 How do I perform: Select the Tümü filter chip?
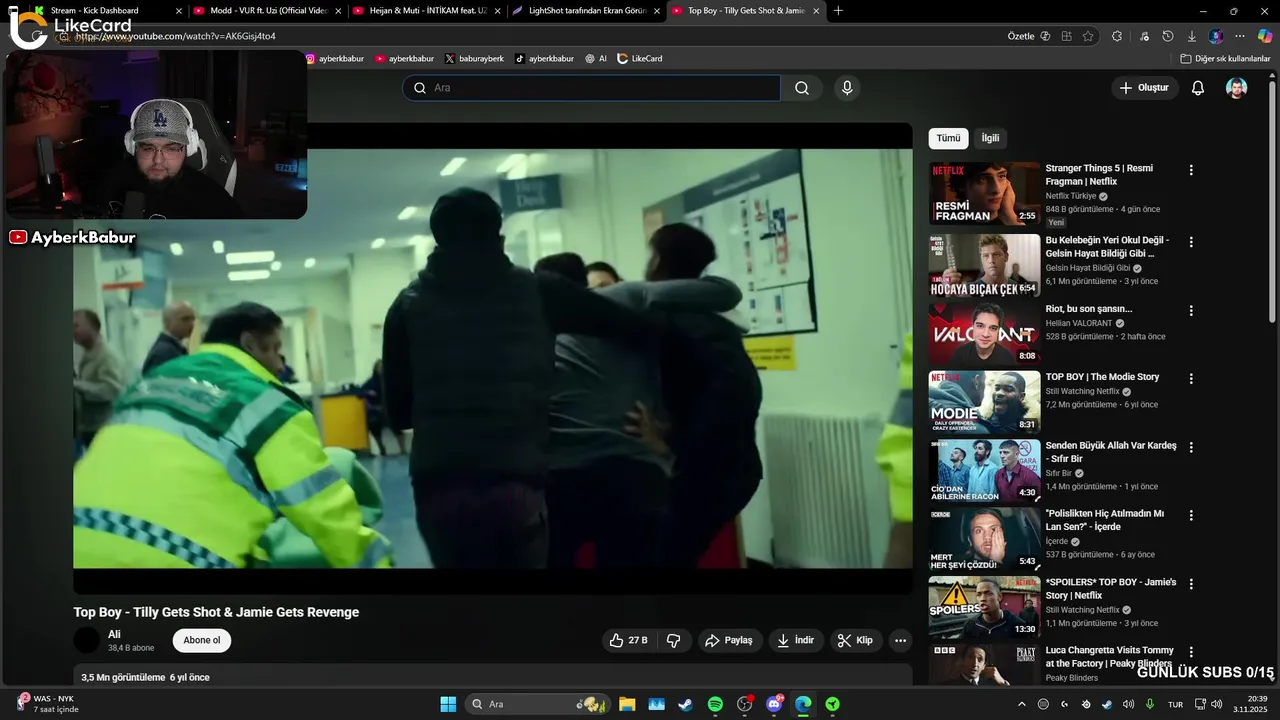click(x=948, y=138)
